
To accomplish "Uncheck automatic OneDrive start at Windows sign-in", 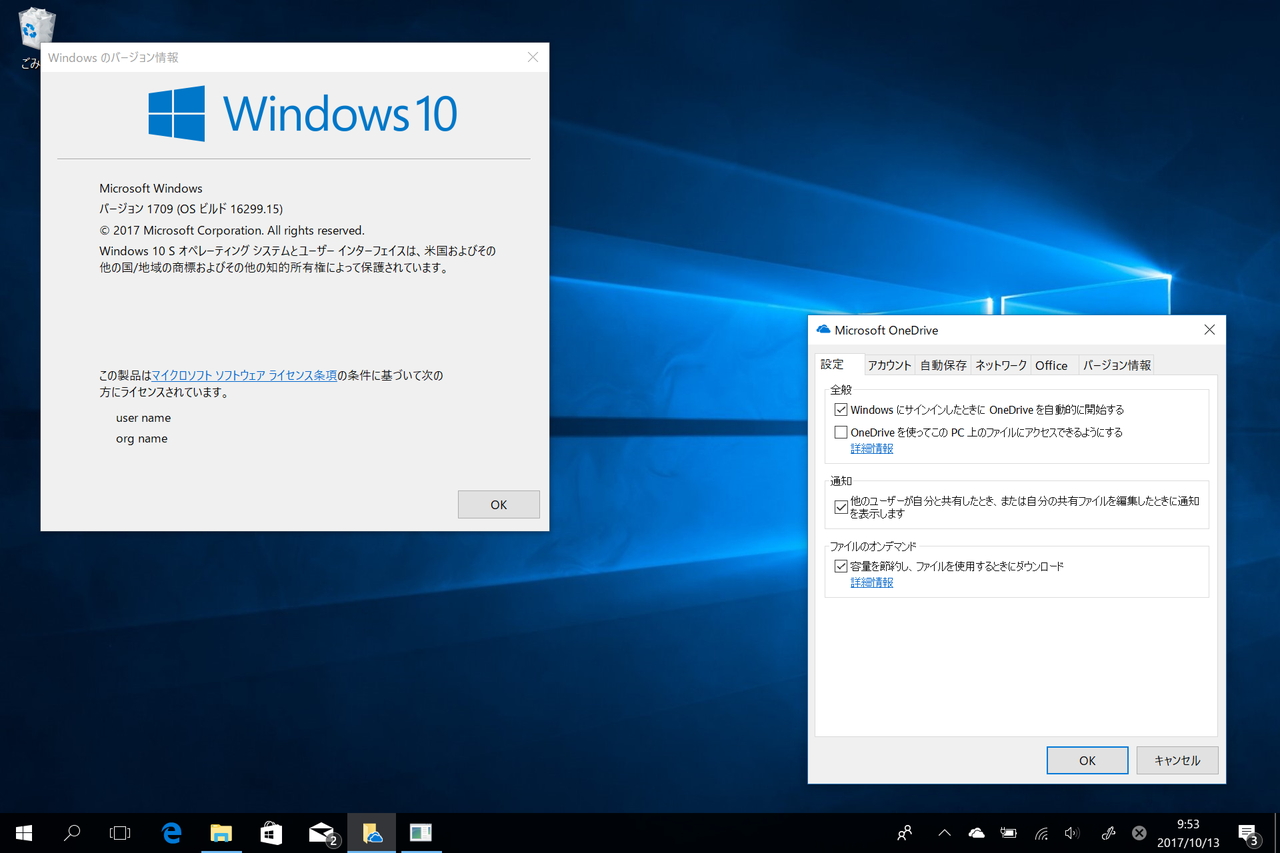I will click(x=841, y=409).
